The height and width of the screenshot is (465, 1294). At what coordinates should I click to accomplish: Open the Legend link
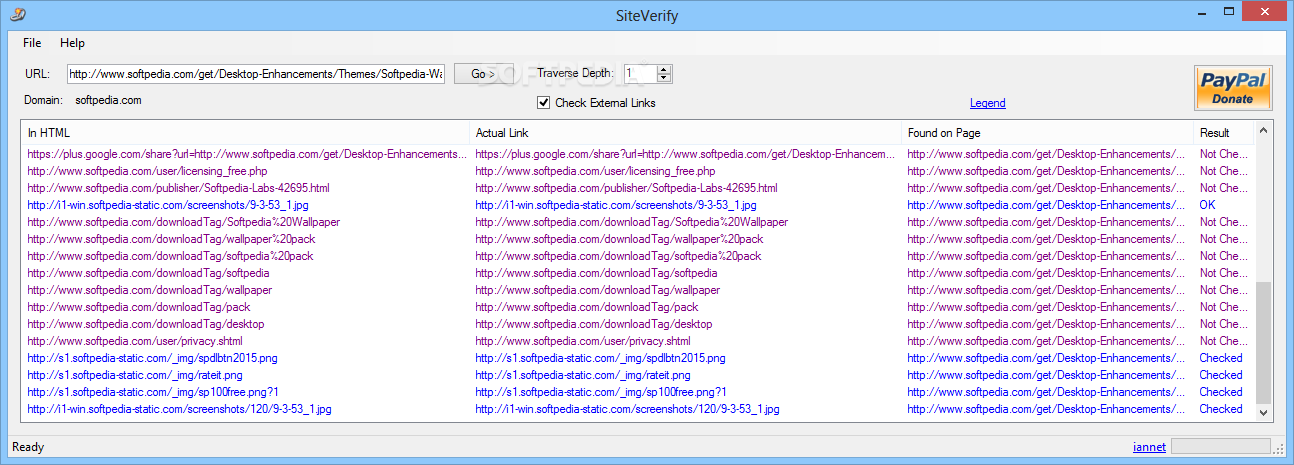click(987, 103)
